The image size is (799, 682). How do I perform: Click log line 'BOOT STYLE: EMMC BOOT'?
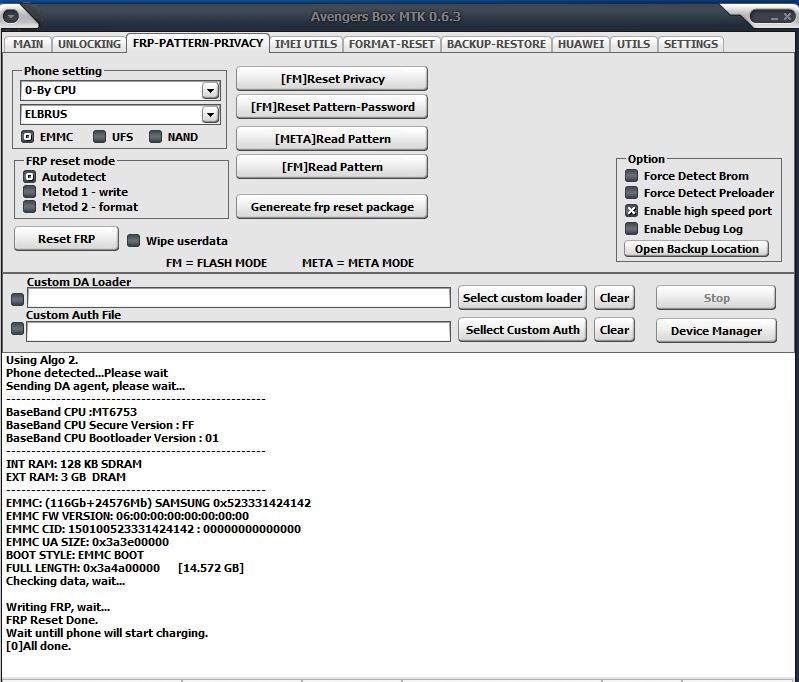[75, 555]
